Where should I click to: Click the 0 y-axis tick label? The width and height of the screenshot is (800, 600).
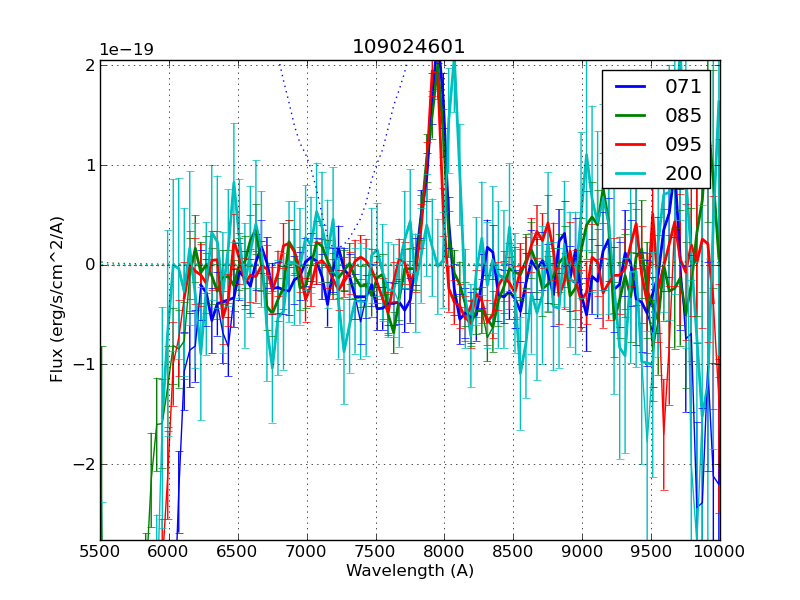pos(89,265)
